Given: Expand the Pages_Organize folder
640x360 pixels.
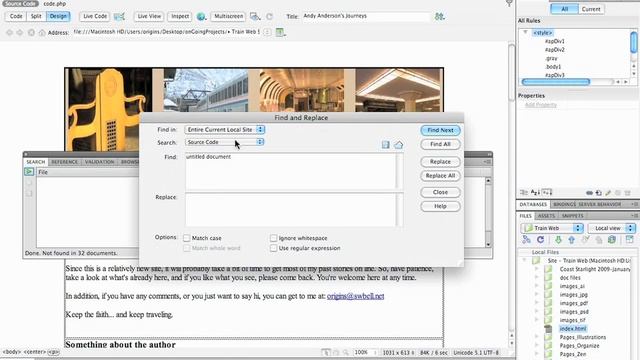Looking at the screenshot, I should tap(536, 346).
